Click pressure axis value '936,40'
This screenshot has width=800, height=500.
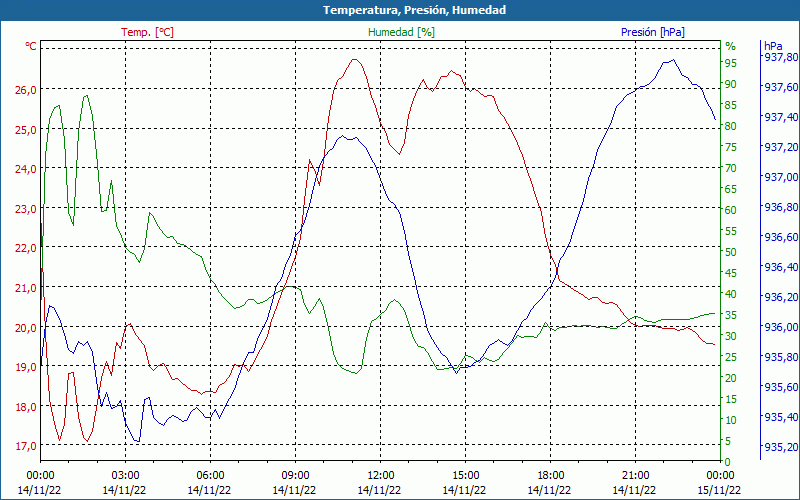[x=781, y=267]
